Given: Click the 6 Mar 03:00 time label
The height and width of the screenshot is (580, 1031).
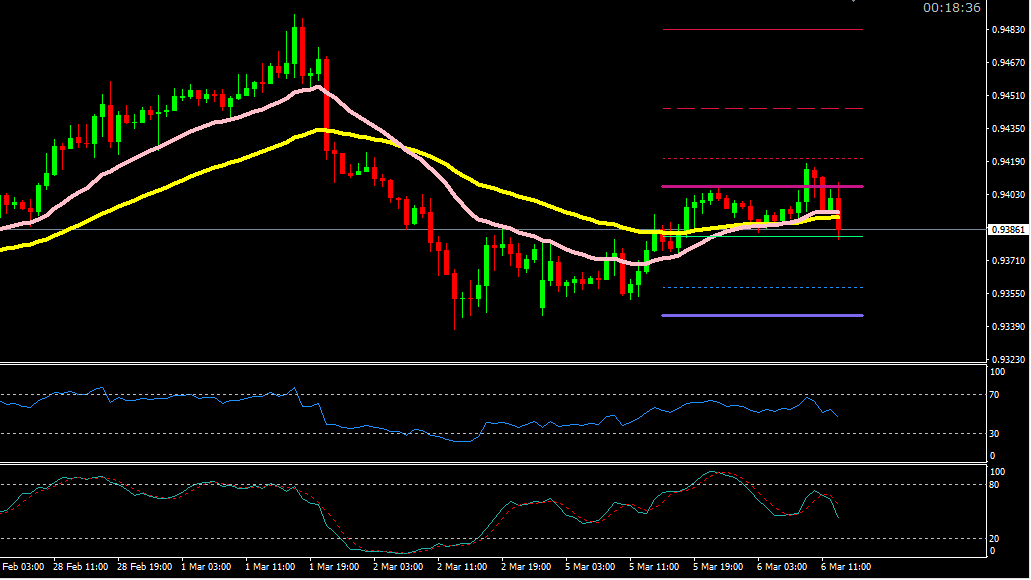Looking at the screenshot, I should pyautogui.click(x=782, y=567).
